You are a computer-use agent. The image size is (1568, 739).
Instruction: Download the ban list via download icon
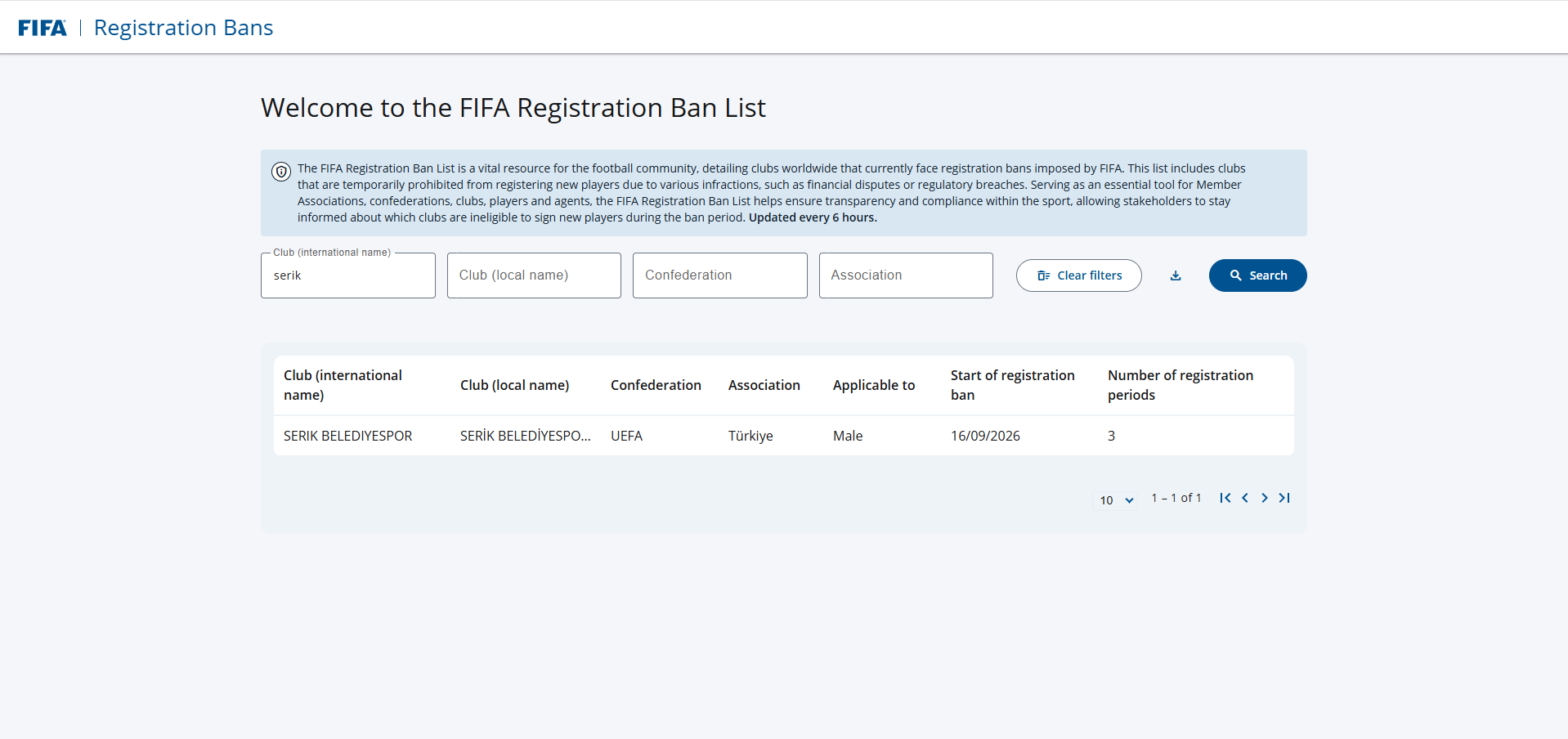pos(1176,275)
